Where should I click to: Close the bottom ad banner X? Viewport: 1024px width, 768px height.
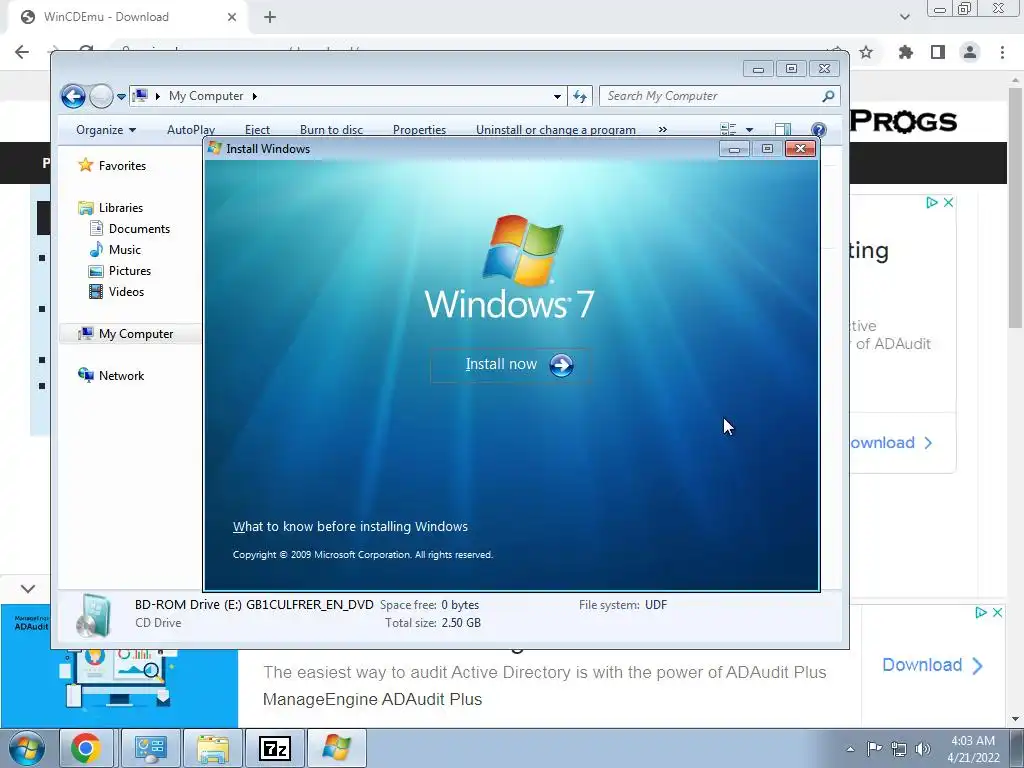(x=997, y=613)
